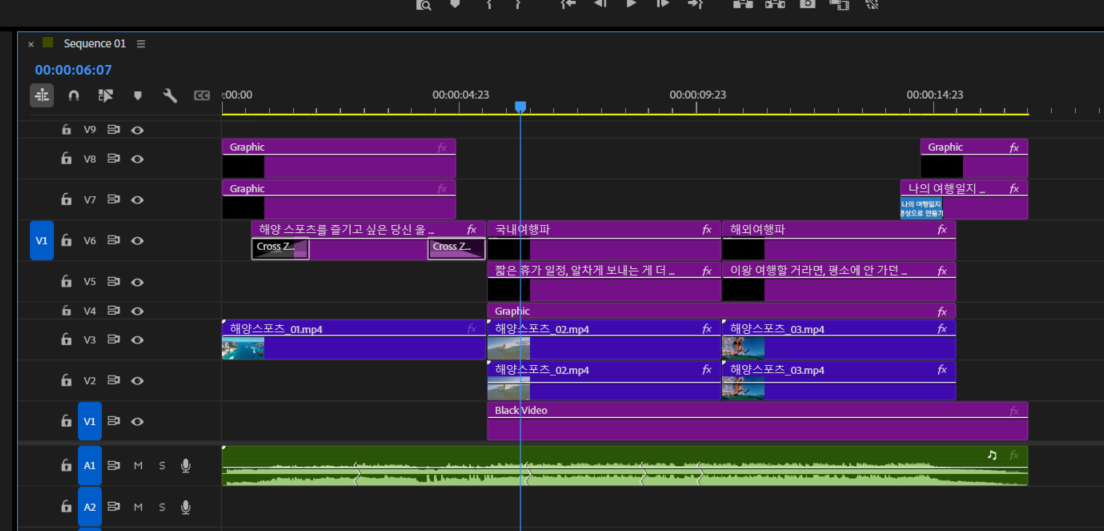Close the Sequence 01 timeline tab
The image size is (1104, 531).
[31, 44]
